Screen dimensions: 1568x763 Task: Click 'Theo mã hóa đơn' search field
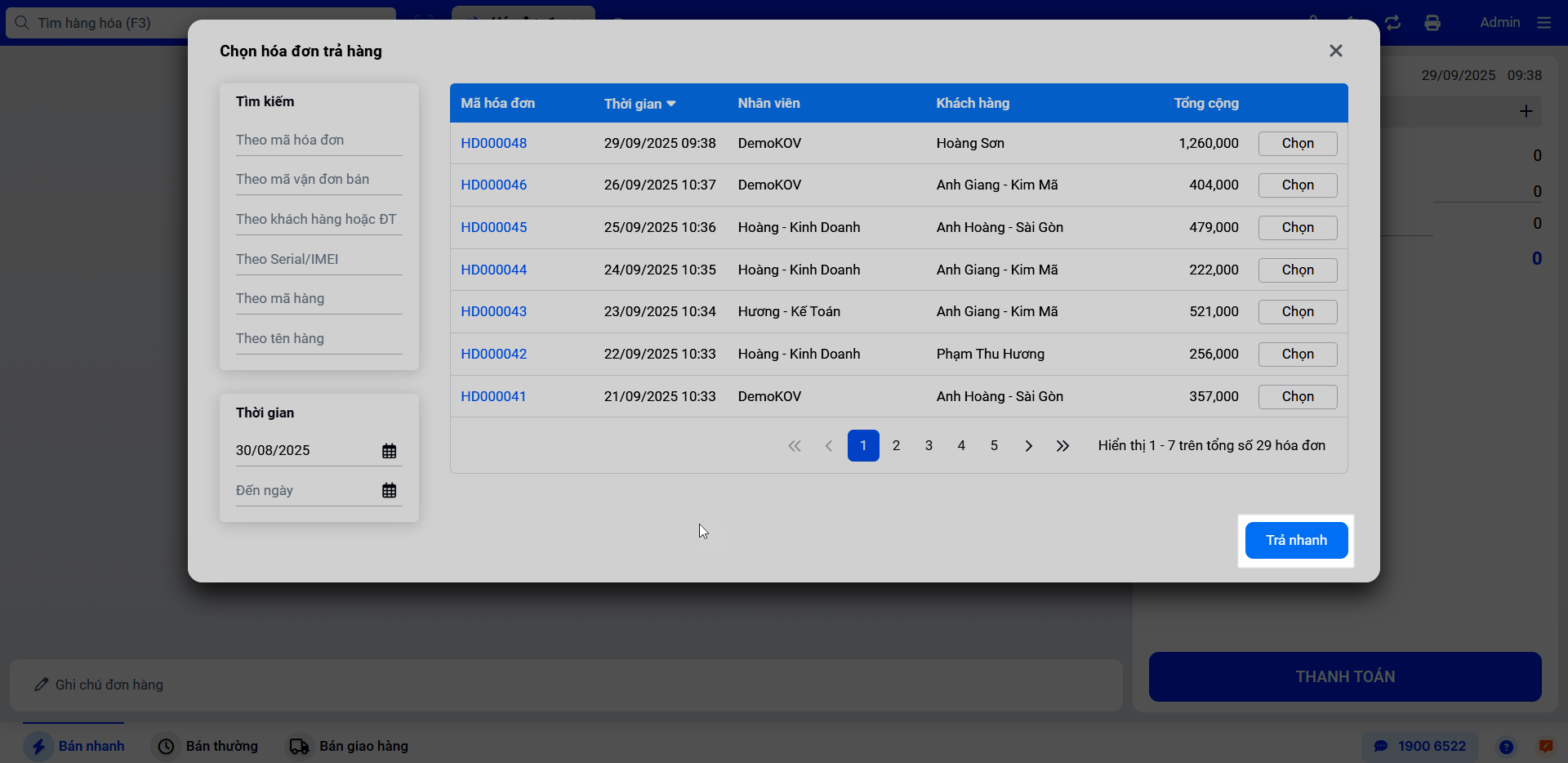tap(318, 141)
